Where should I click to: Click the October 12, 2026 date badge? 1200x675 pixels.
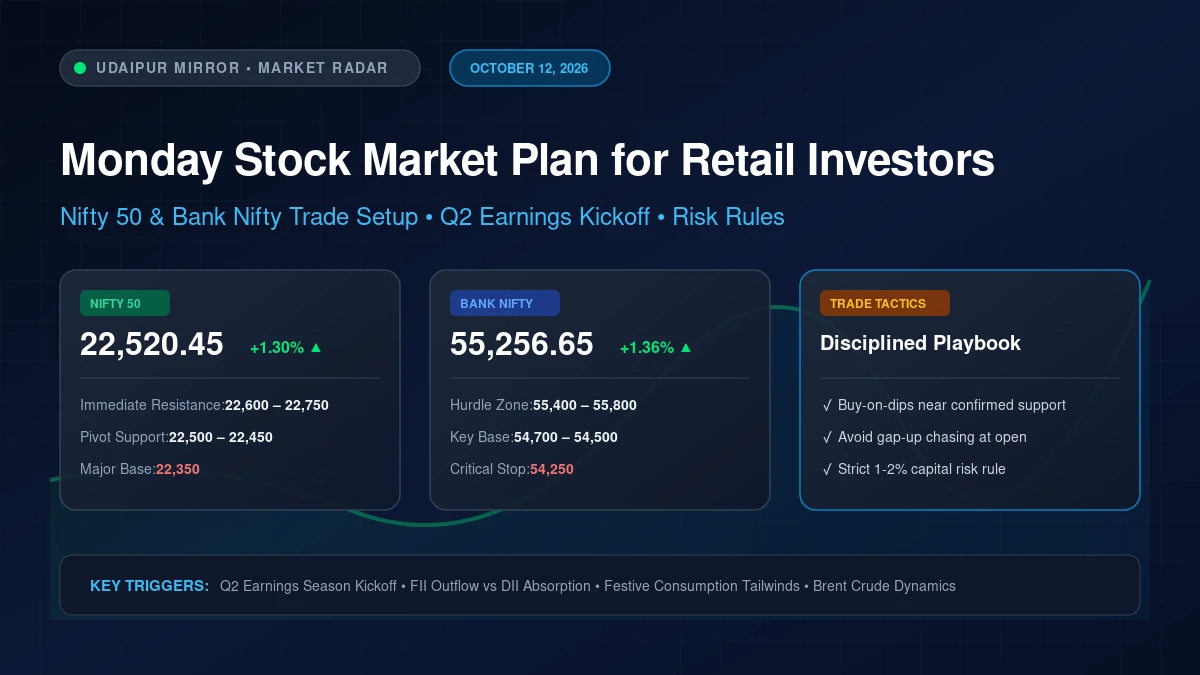529,68
